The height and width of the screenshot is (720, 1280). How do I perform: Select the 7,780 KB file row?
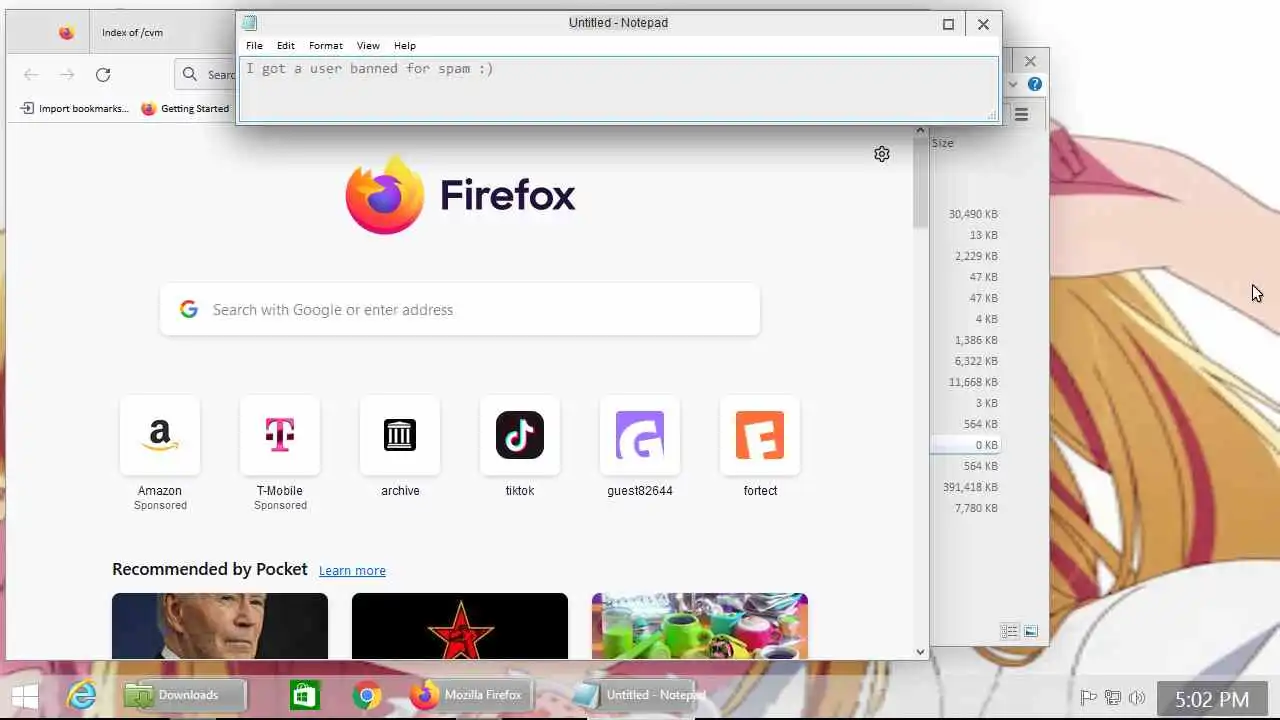(x=966, y=508)
